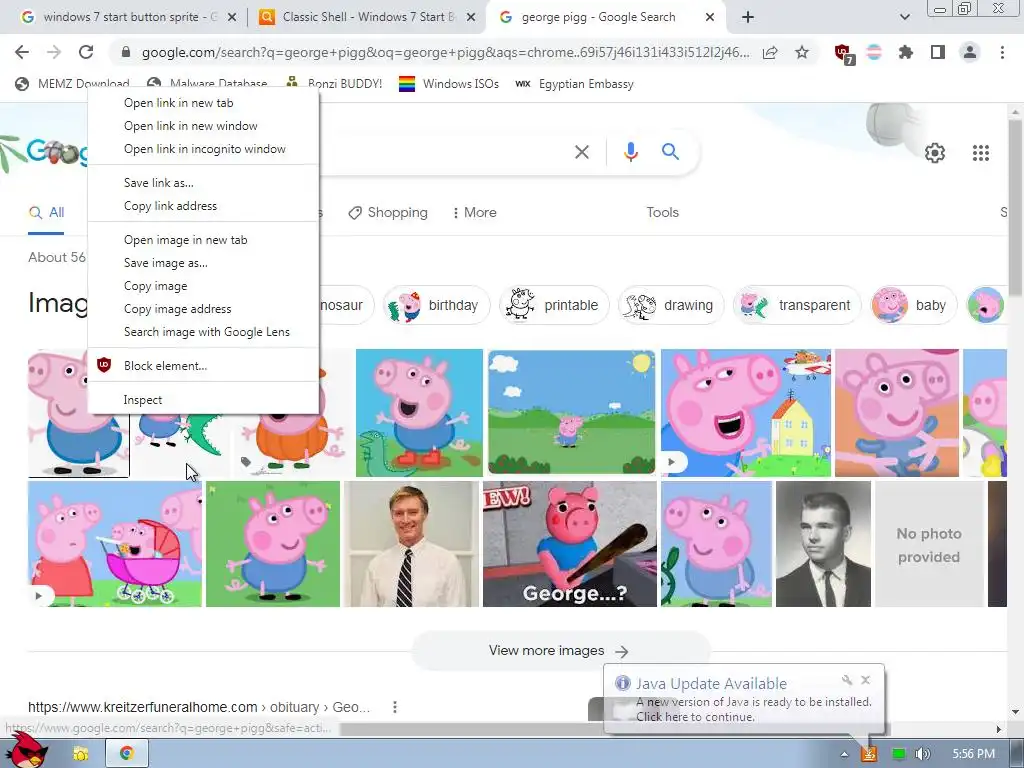Viewport: 1024px width, 768px height.
Task: Click the Chrome icon in the taskbar
Action: pyautogui.click(x=127, y=754)
